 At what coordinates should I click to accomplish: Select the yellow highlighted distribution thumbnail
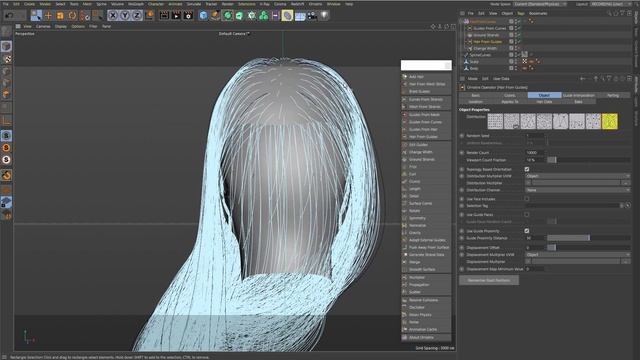pyautogui.click(x=609, y=122)
